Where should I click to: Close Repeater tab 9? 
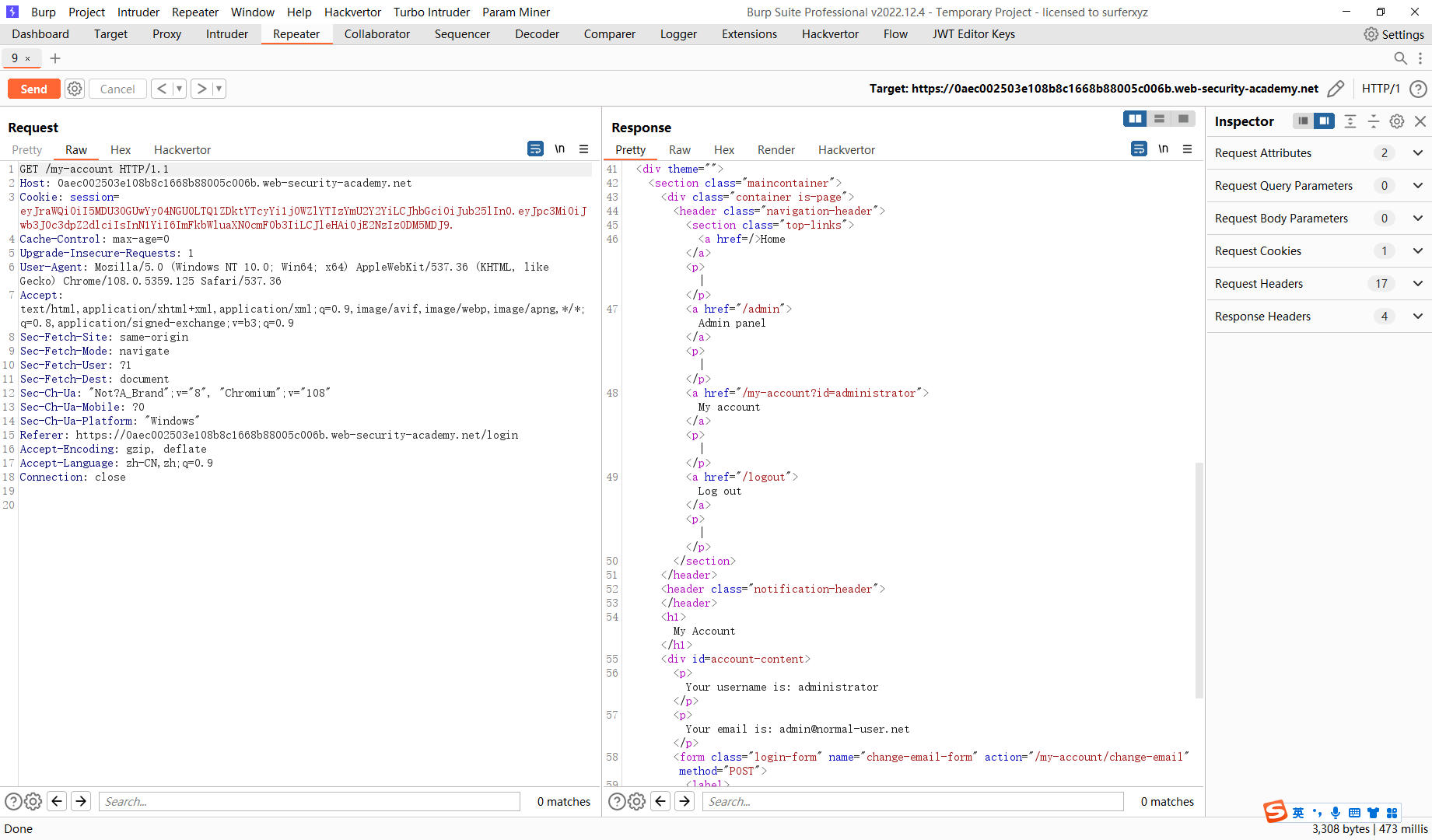(x=28, y=58)
